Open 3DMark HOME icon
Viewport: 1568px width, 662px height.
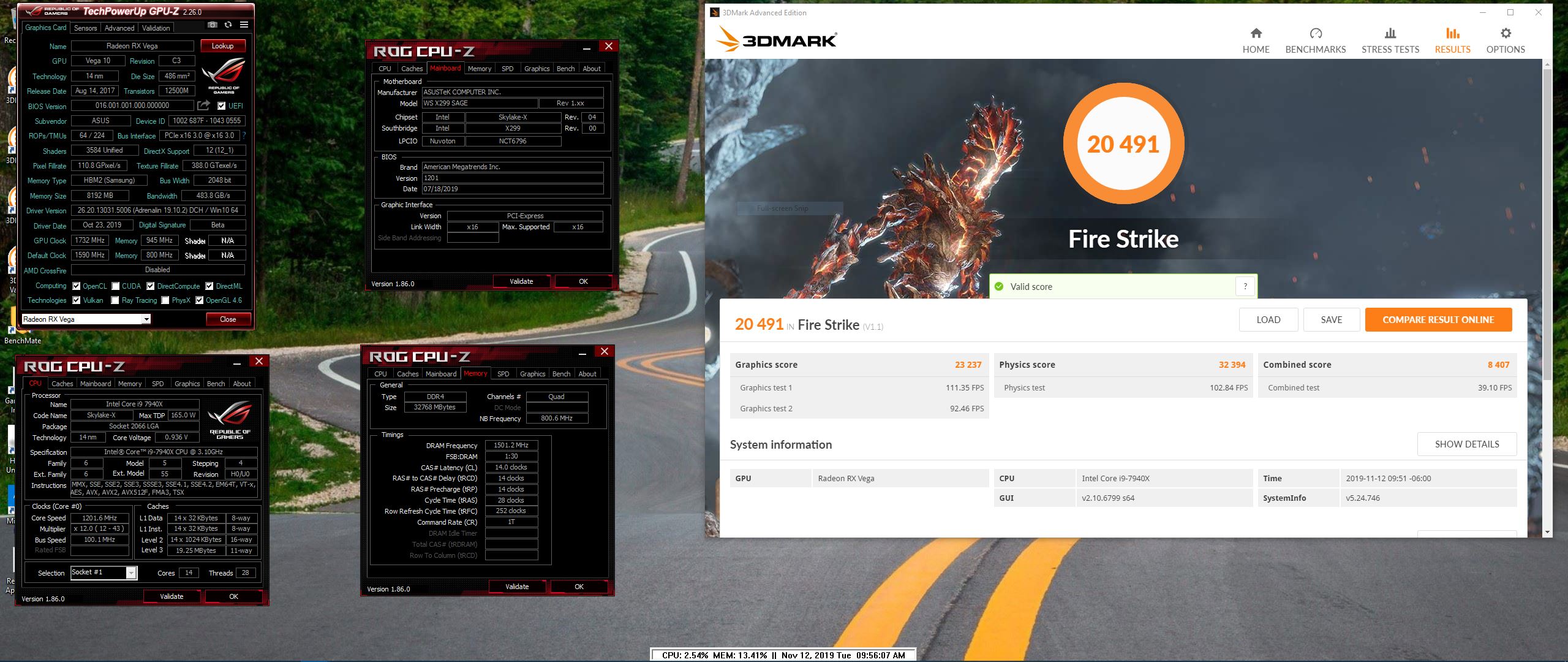point(1256,33)
